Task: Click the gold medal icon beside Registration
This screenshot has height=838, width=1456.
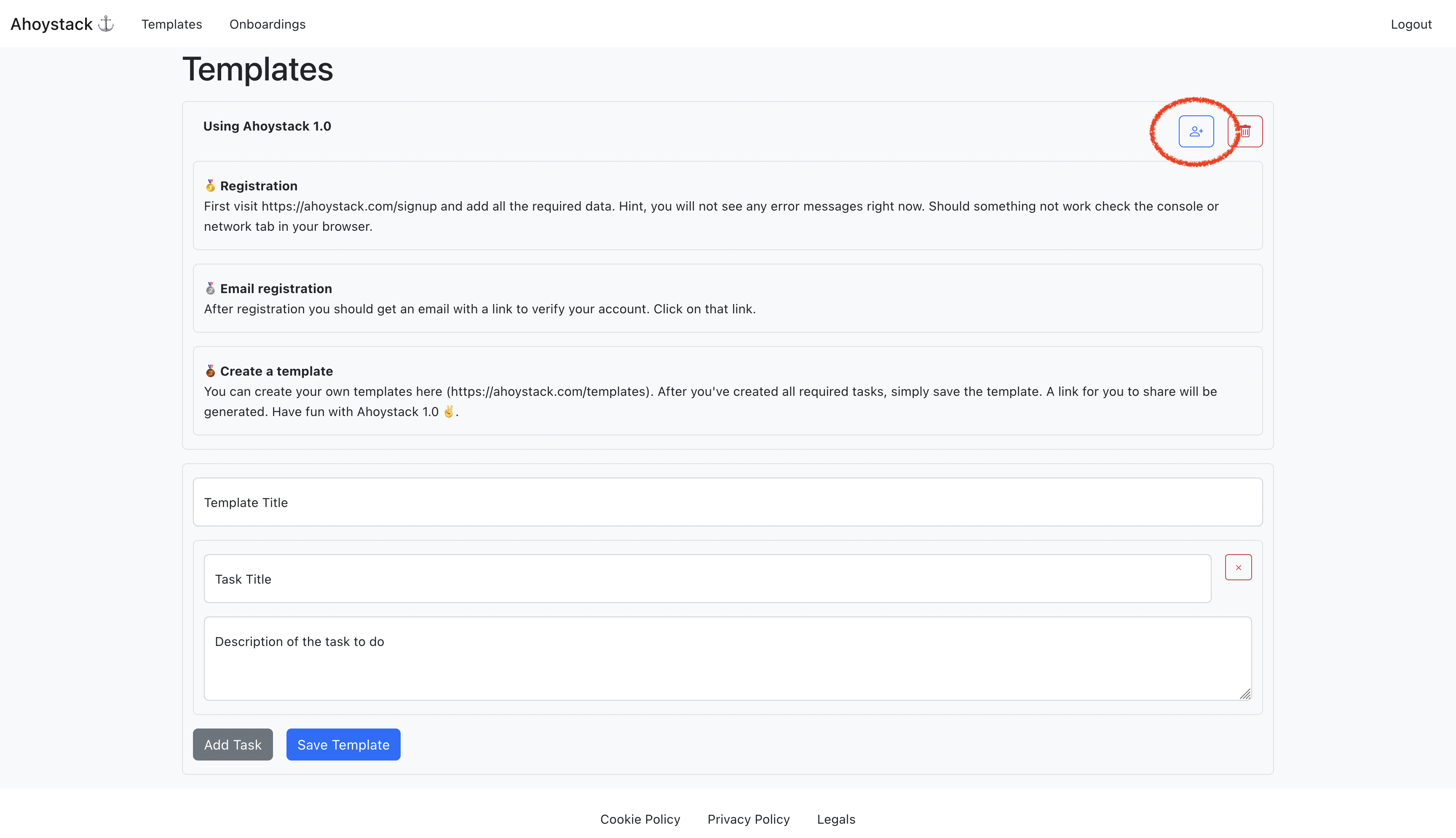Action: pyautogui.click(x=210, y=186)
